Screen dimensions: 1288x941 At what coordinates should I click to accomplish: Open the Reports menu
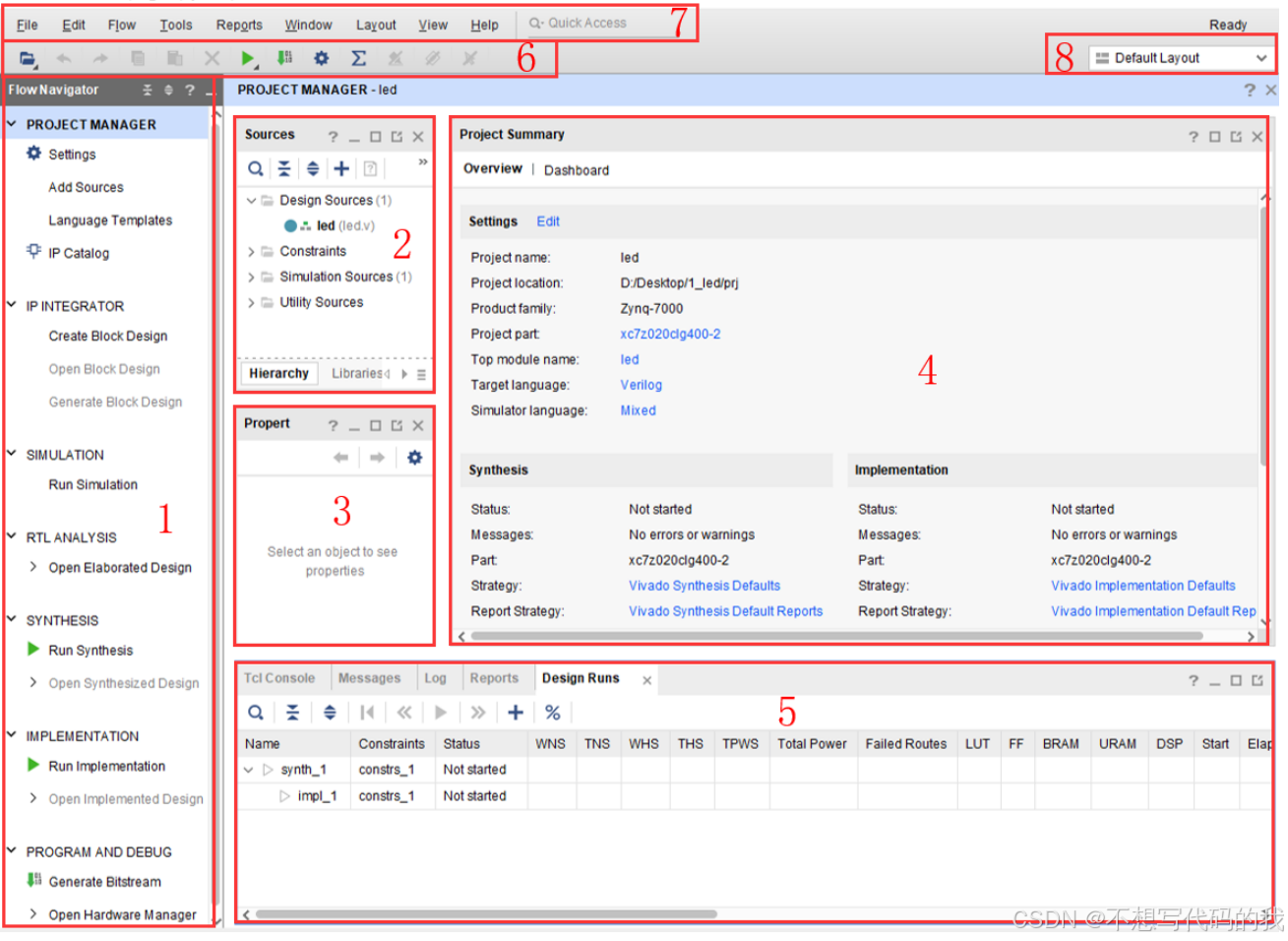(239, 25)
